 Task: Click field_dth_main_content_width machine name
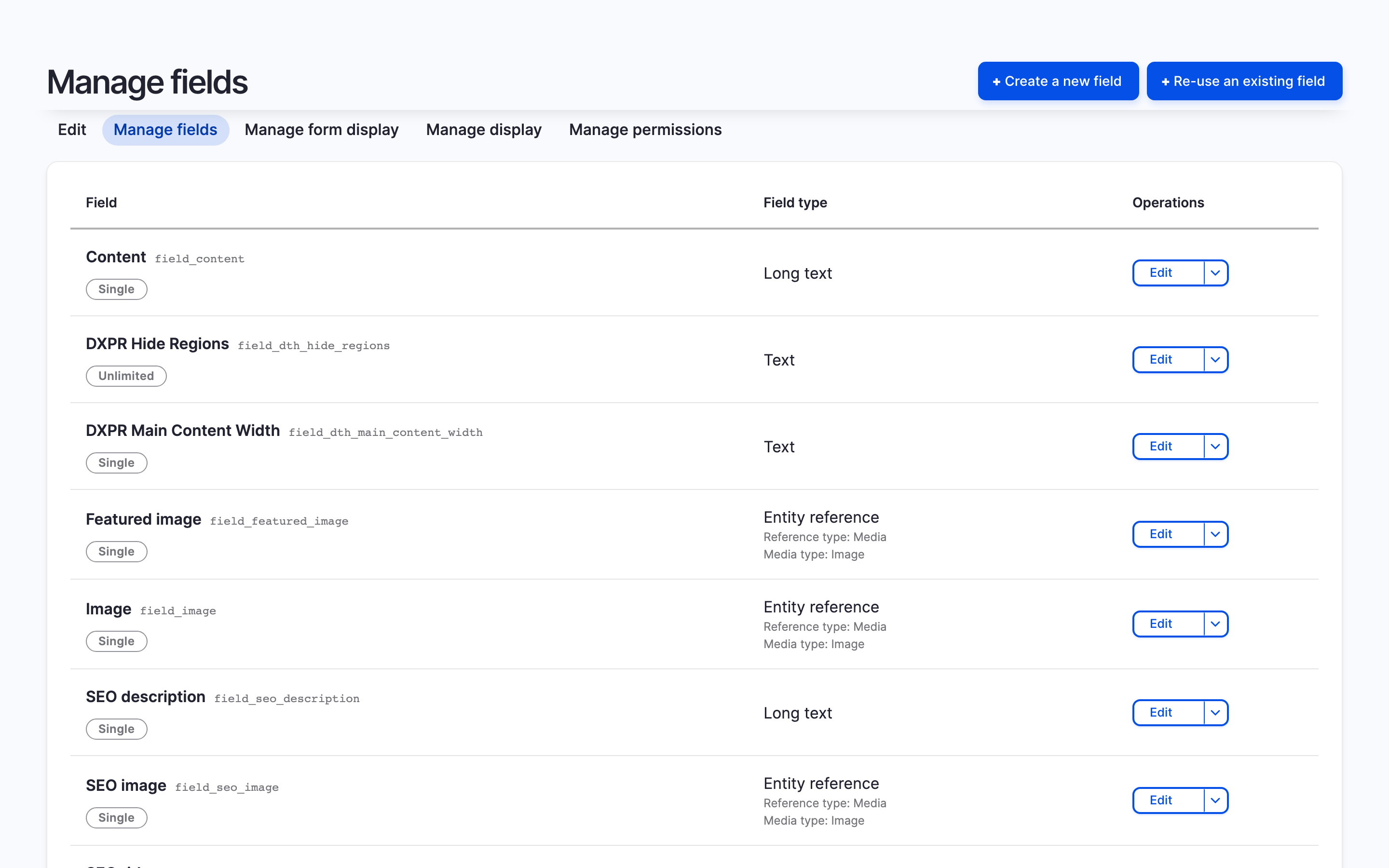pos(386,432)
